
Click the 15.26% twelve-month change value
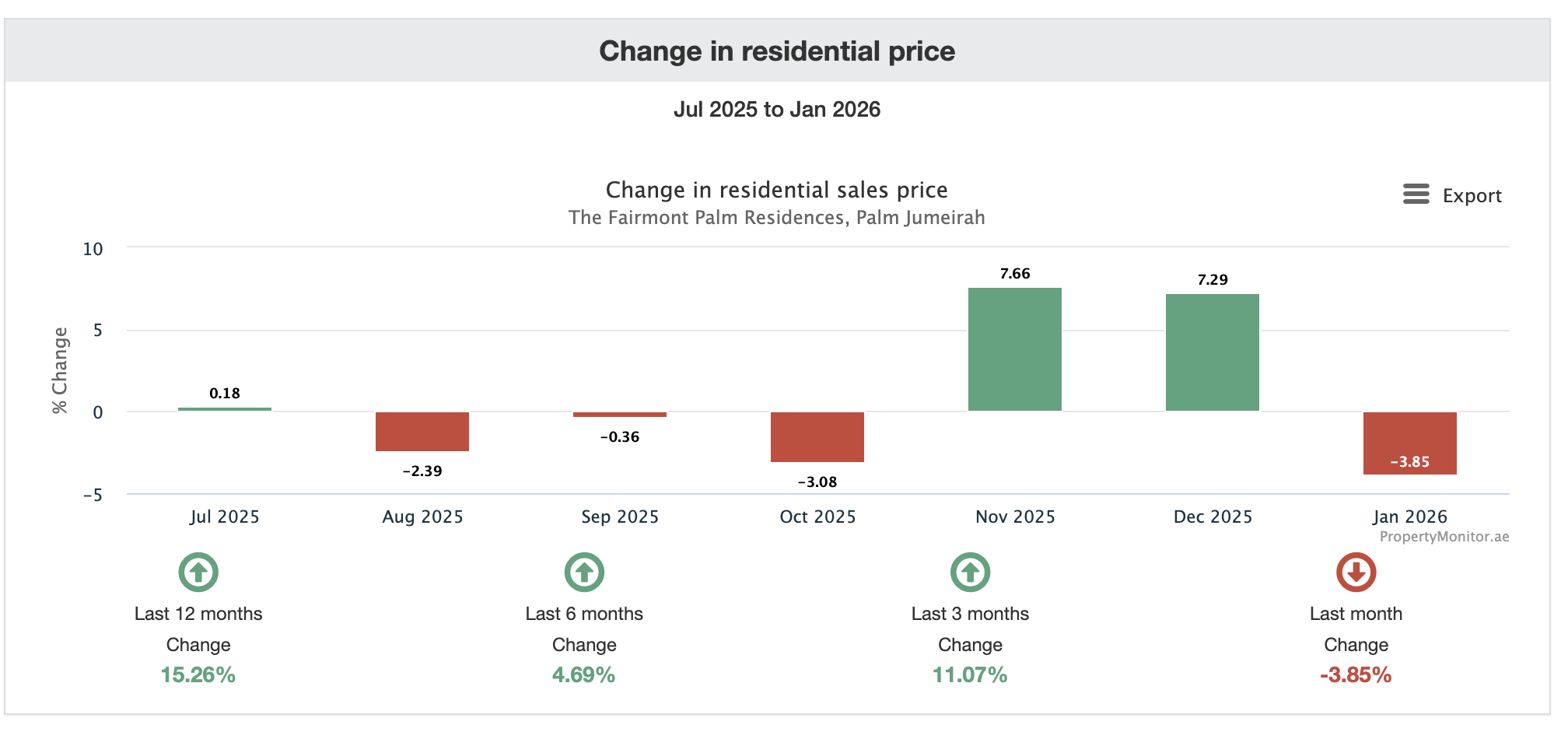(x=198, y=674)
